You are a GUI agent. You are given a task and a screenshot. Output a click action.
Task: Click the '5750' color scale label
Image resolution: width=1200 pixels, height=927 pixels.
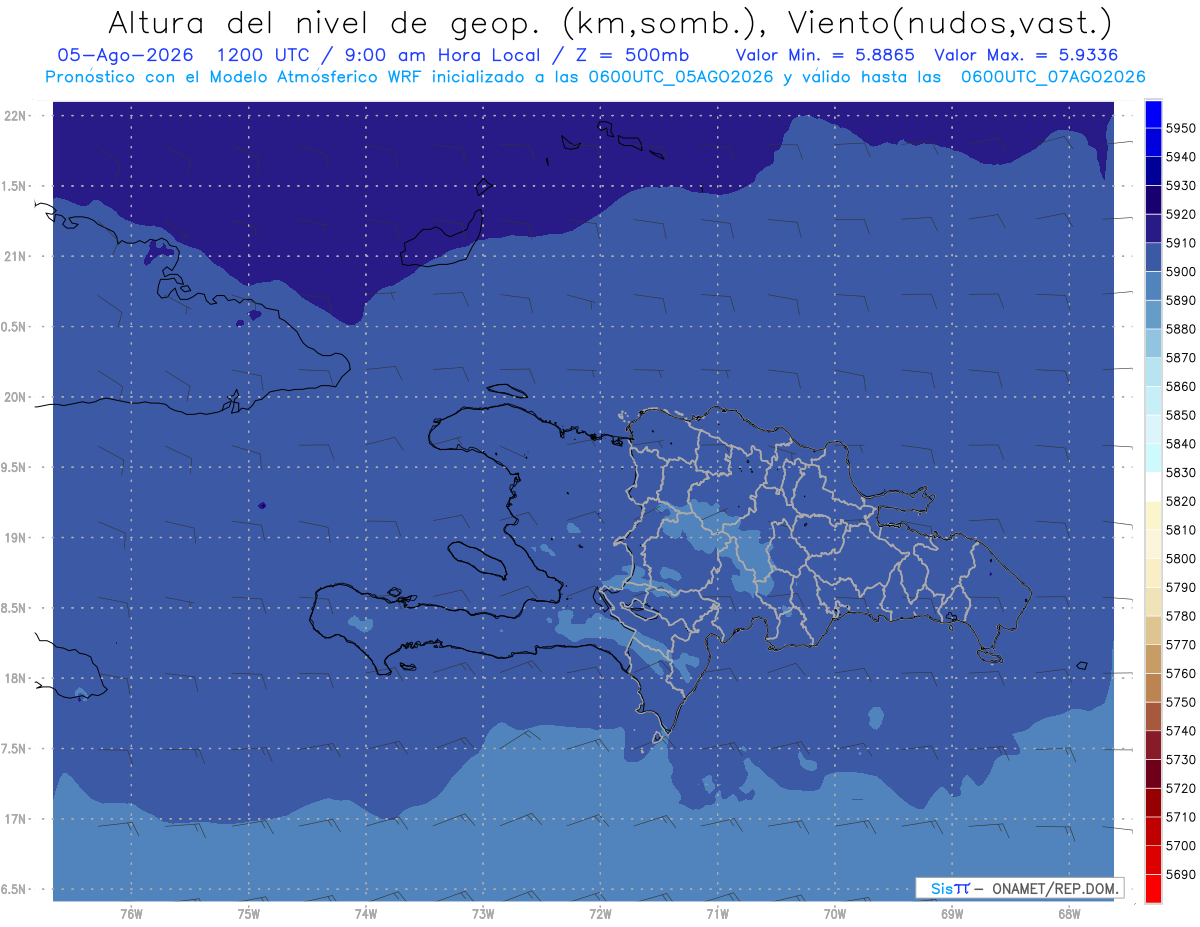[1181, 702]
